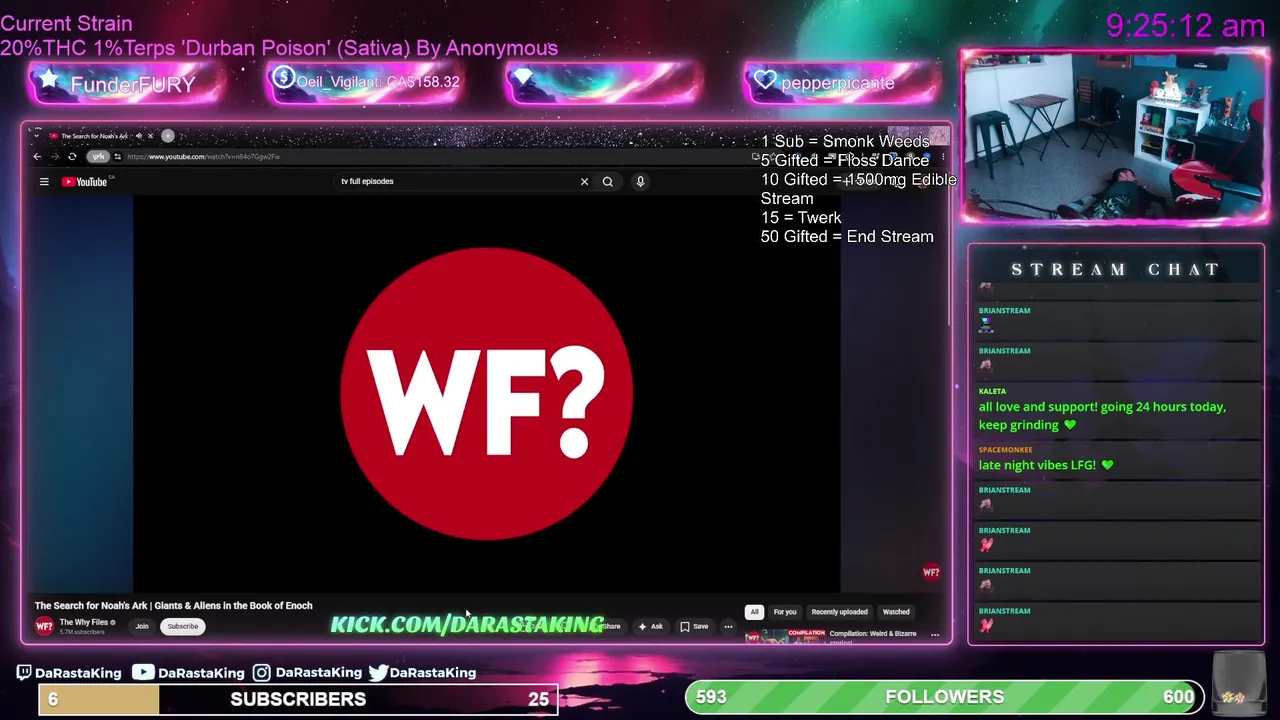Mute the tab using its speaker icon
Image resolution: width=1280 pixels, height=720 pixels.
[139, 136]
